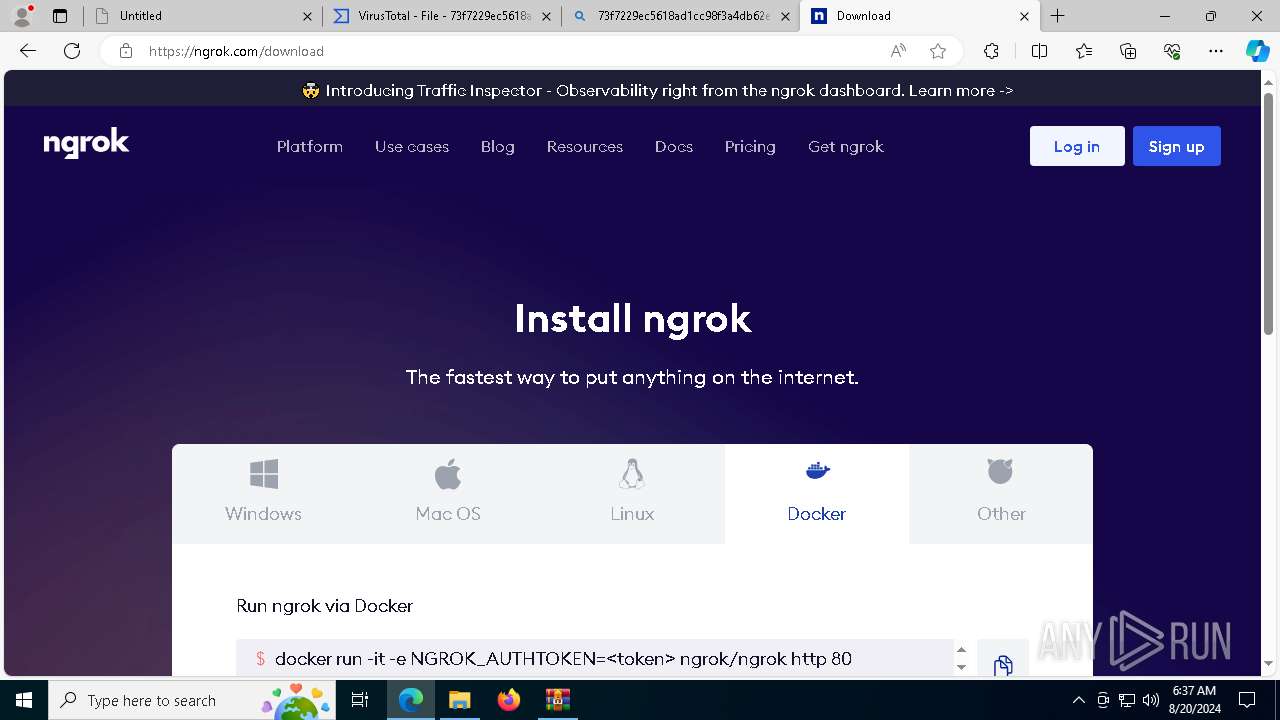The image size is (1280, 720).
Task: Copy the docker run command
Action: click(1003, 664)
